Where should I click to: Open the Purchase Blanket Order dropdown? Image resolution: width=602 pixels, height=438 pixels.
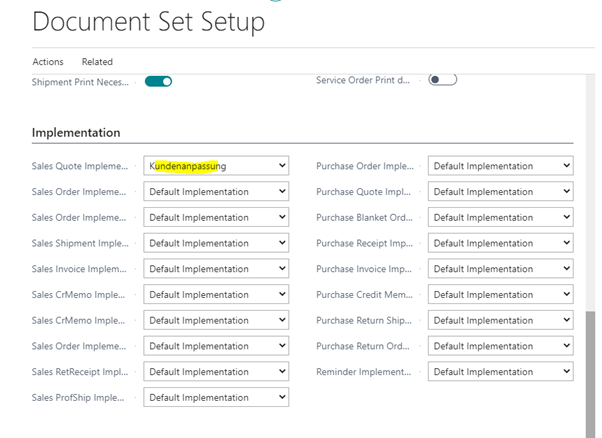point(500,217)
